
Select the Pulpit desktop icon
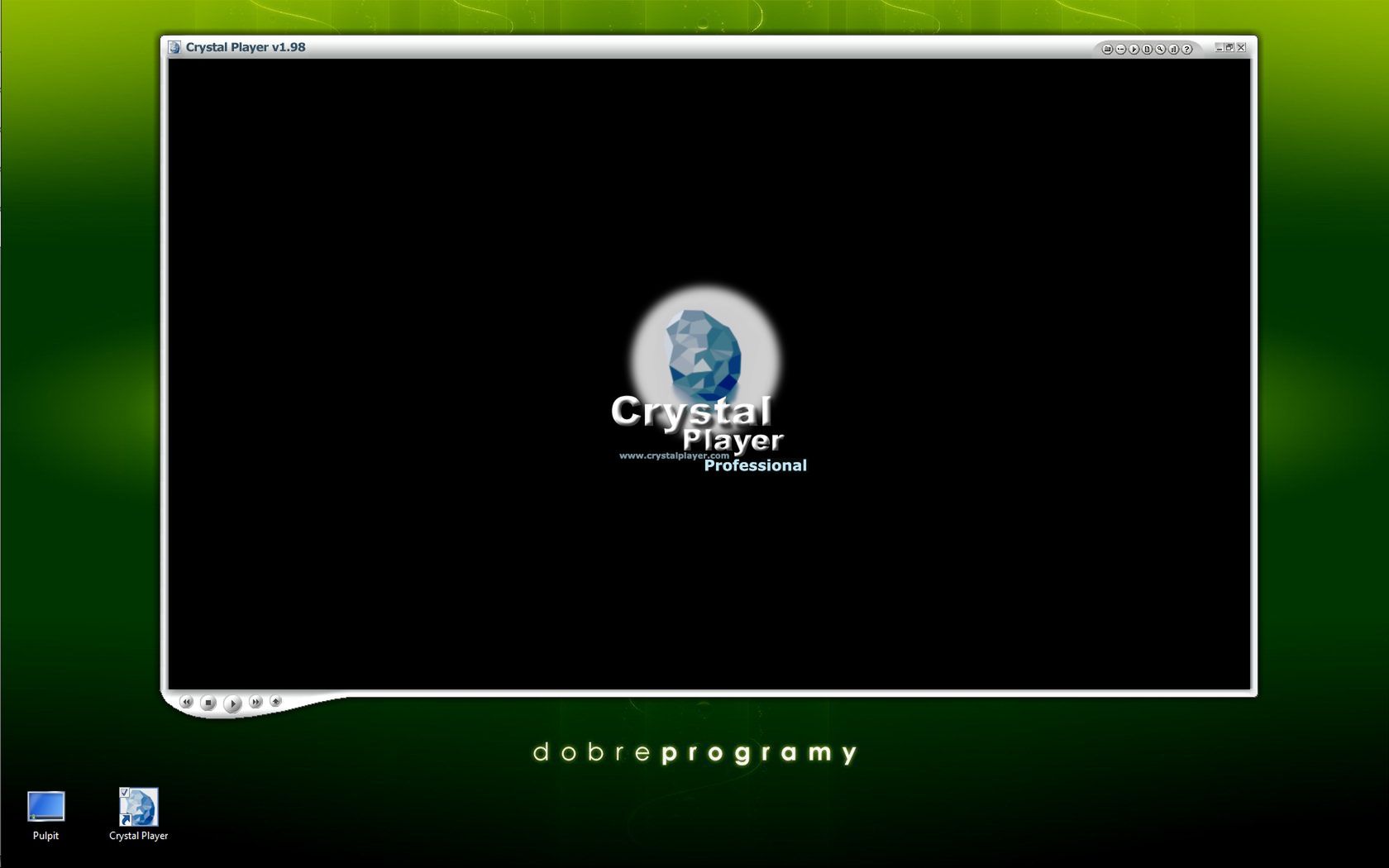coord(45,815)
